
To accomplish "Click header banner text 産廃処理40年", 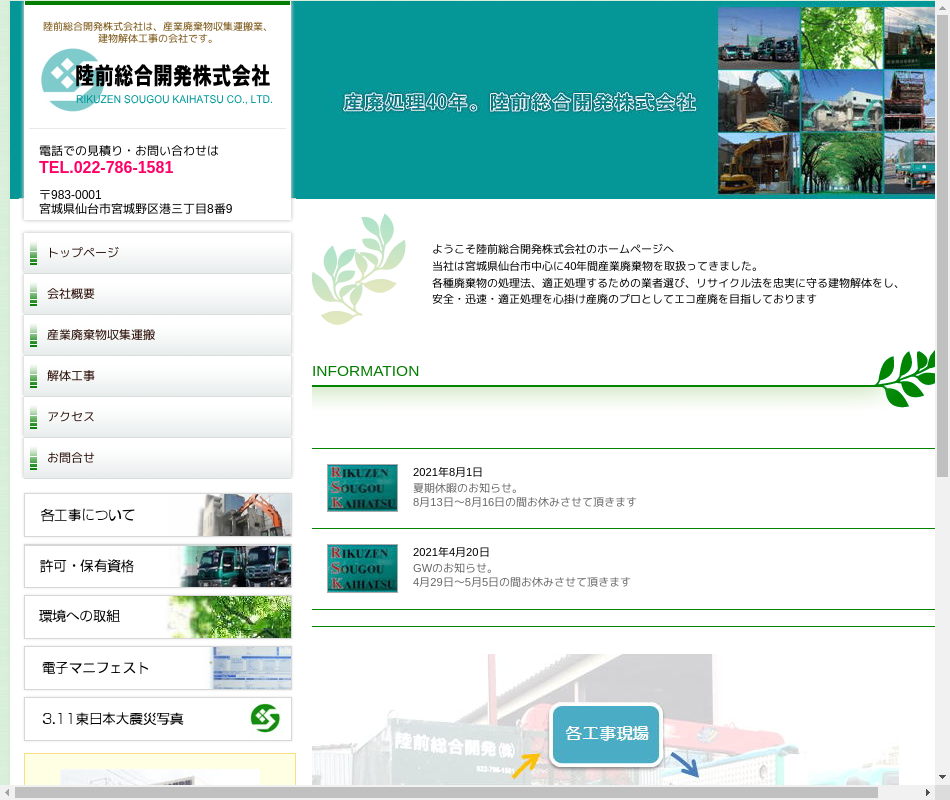I will 519,102.
